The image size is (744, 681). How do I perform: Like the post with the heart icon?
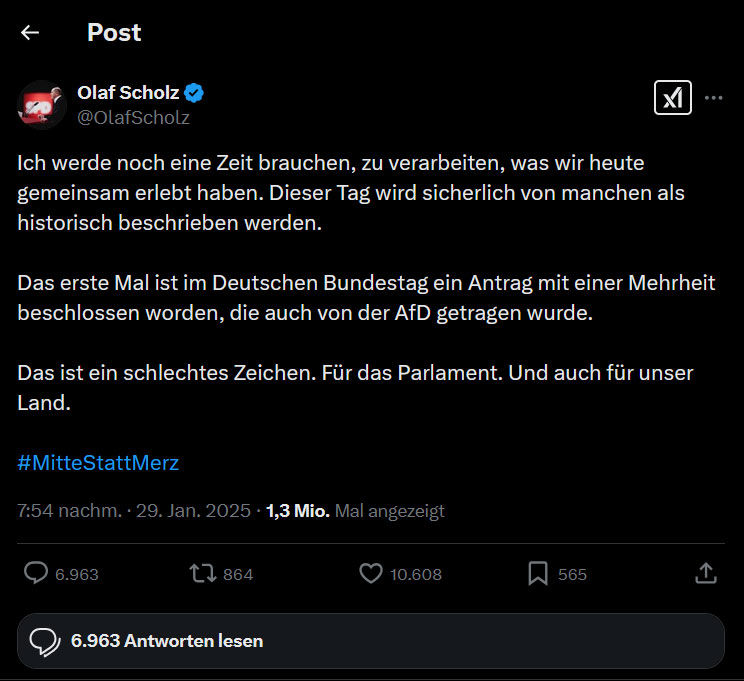tap(371, 573)
